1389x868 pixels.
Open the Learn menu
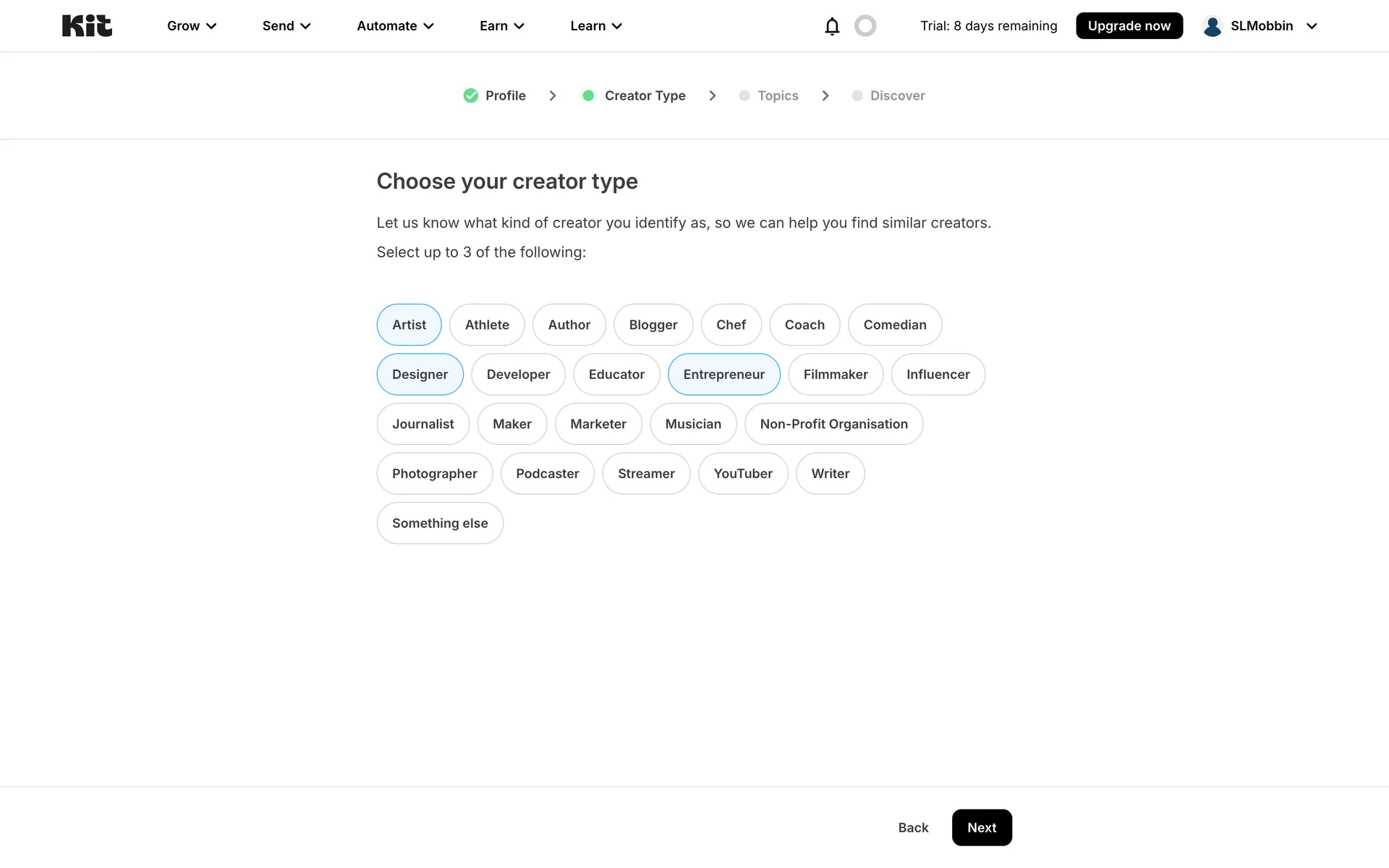coord(595,26)
